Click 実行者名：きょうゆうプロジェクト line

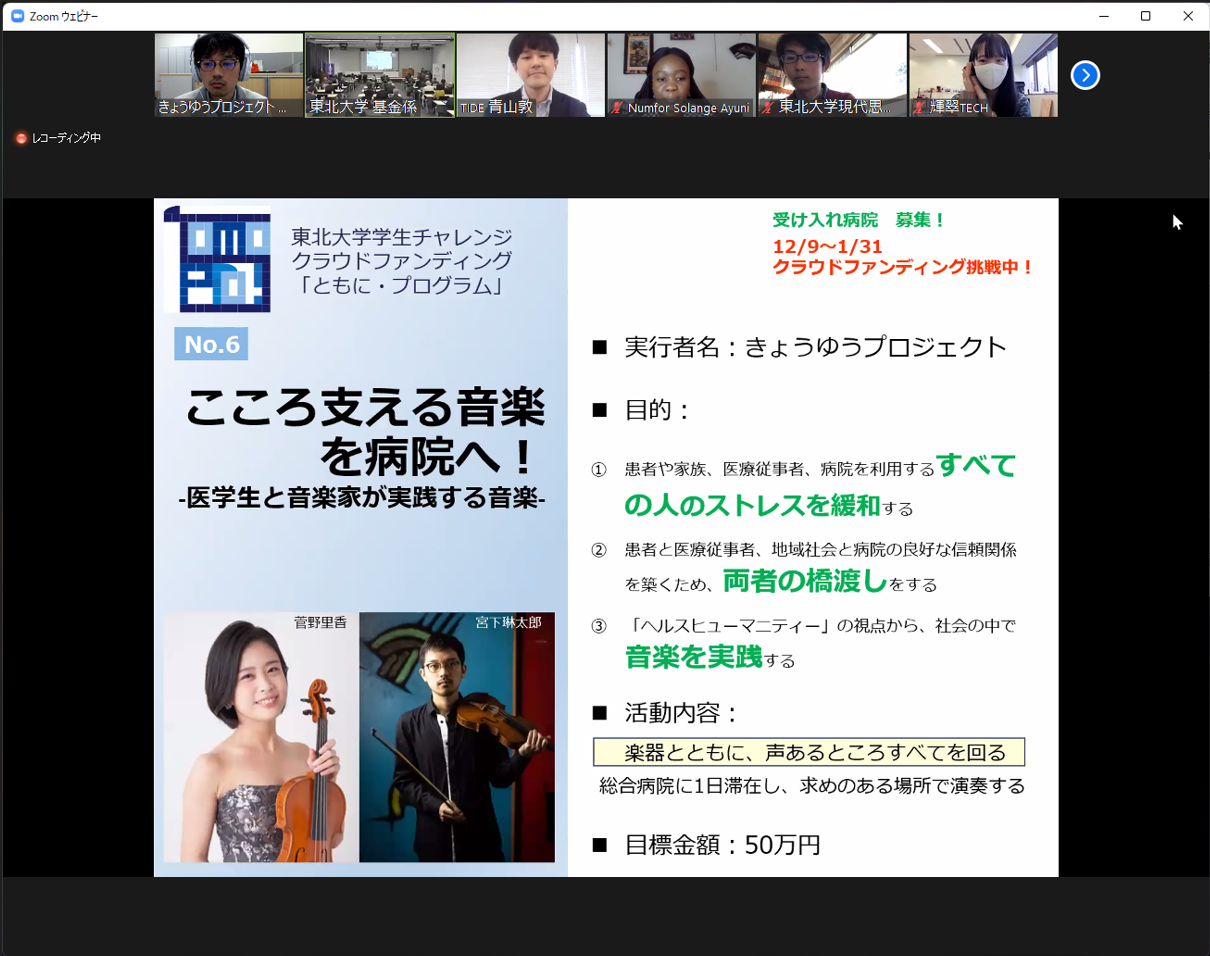coord(815,347)
